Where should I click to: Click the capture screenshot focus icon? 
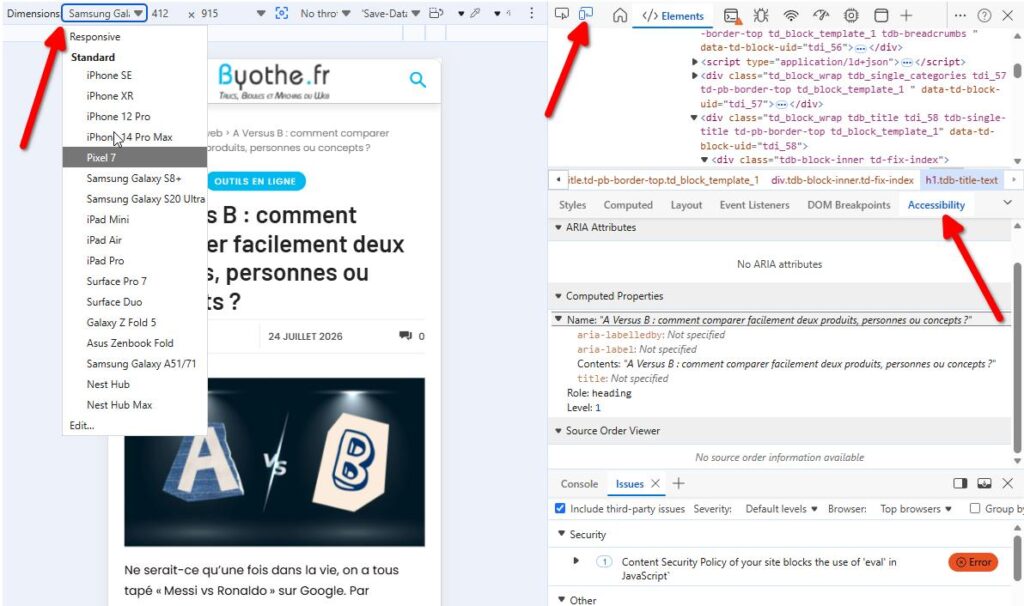tap(281, 13)
